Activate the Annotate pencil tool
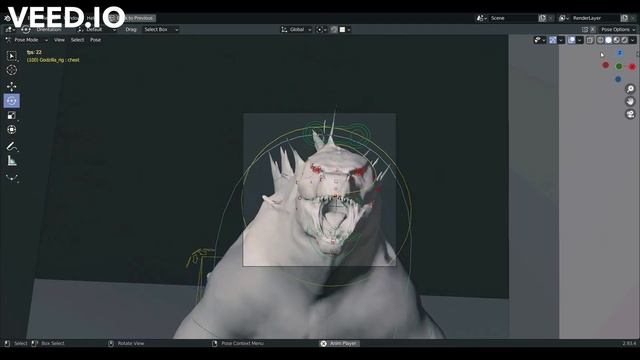Screen dimensions: 640x360 click(11, 146)
